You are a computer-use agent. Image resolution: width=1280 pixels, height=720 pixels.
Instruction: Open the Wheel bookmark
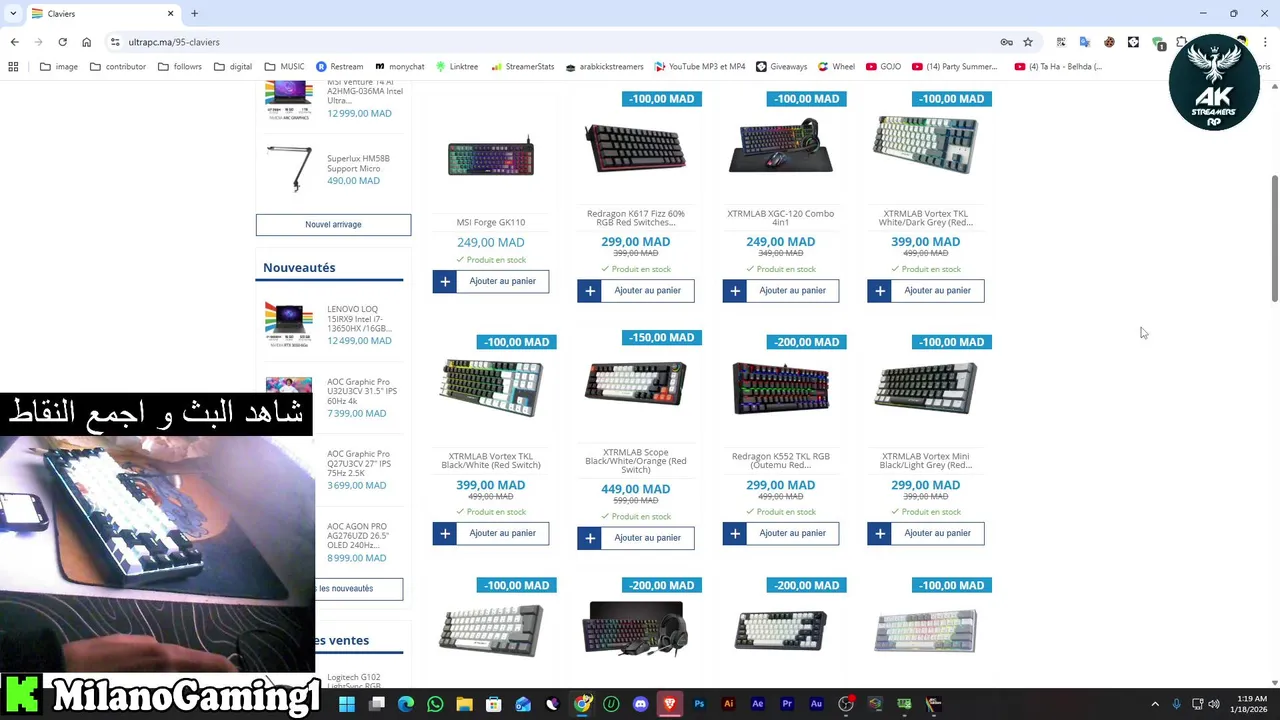coord(836,67)
